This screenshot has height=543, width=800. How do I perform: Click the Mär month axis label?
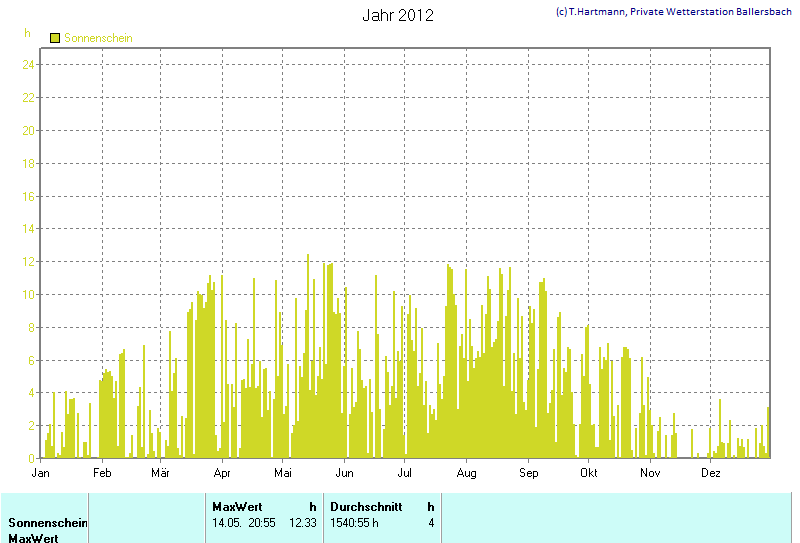tap(160, 473)
